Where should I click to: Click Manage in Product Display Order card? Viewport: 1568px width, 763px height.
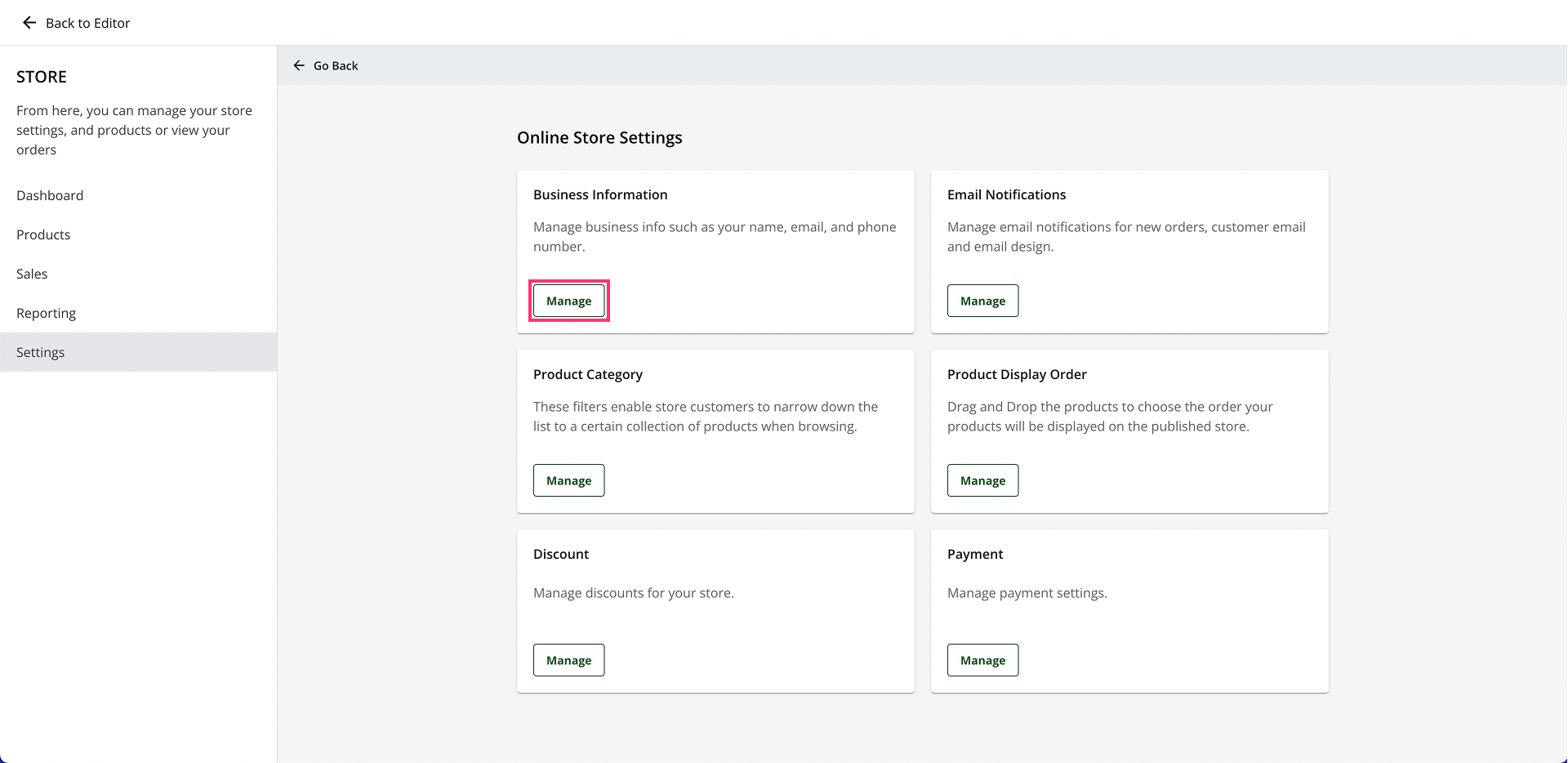982,480
